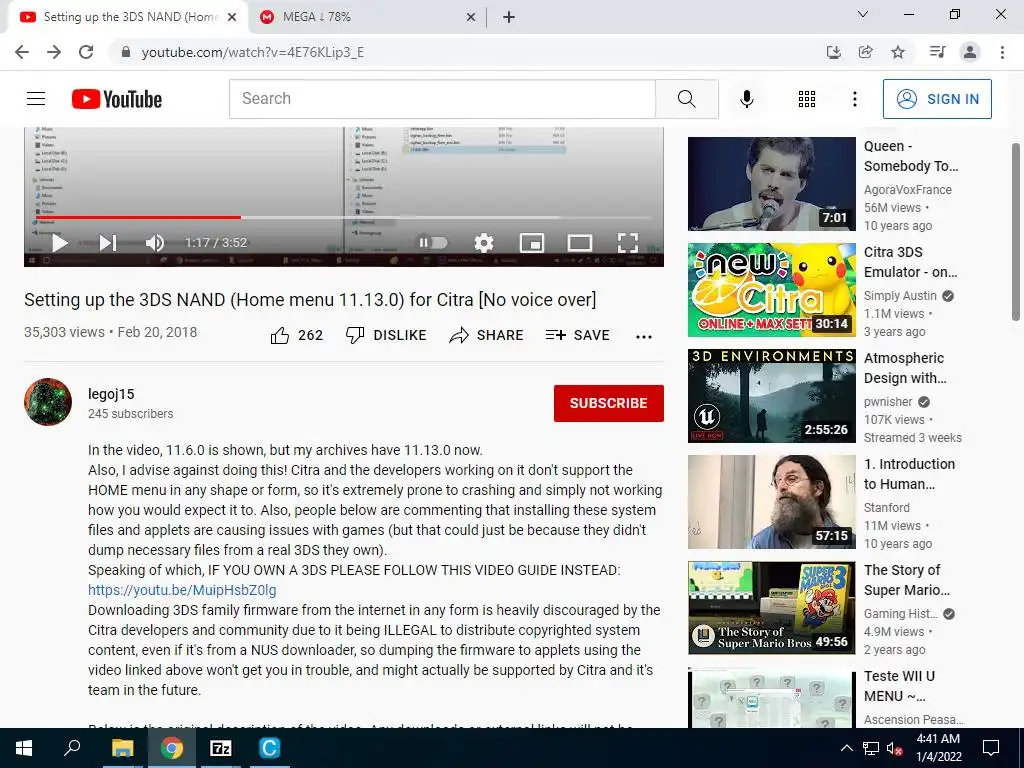Open the Teste WII U MENU video title
This screenshot has height=768, width=1024.
[x=899, y=686]
